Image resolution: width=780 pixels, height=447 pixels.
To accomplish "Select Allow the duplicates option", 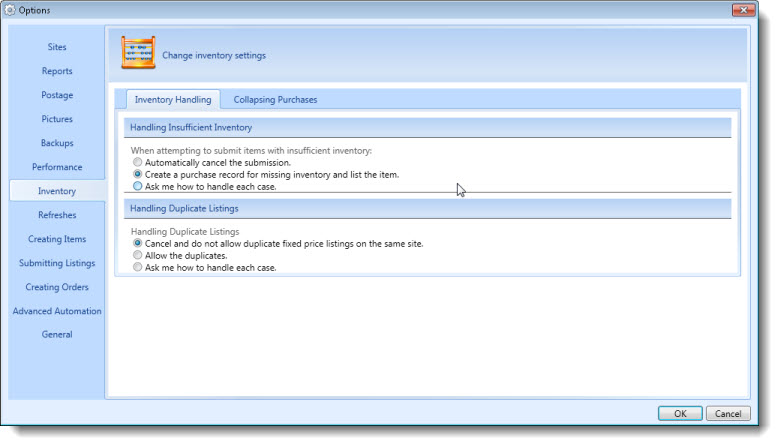I will pyautogui.click(x=137, y=255).
